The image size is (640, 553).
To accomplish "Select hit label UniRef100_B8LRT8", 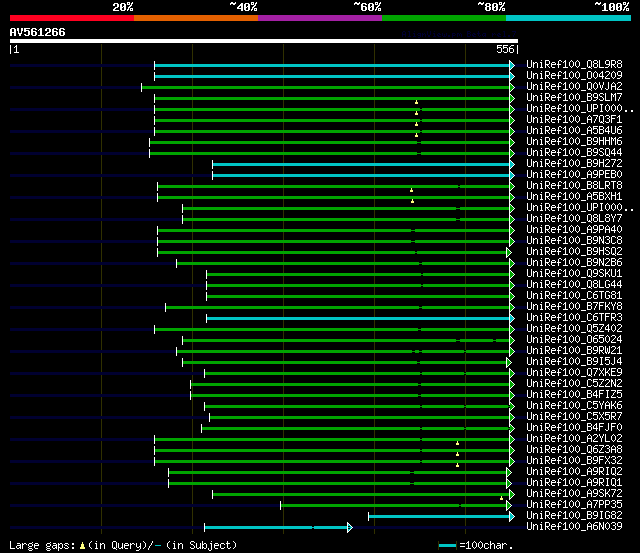I will [x=574, y=186].
